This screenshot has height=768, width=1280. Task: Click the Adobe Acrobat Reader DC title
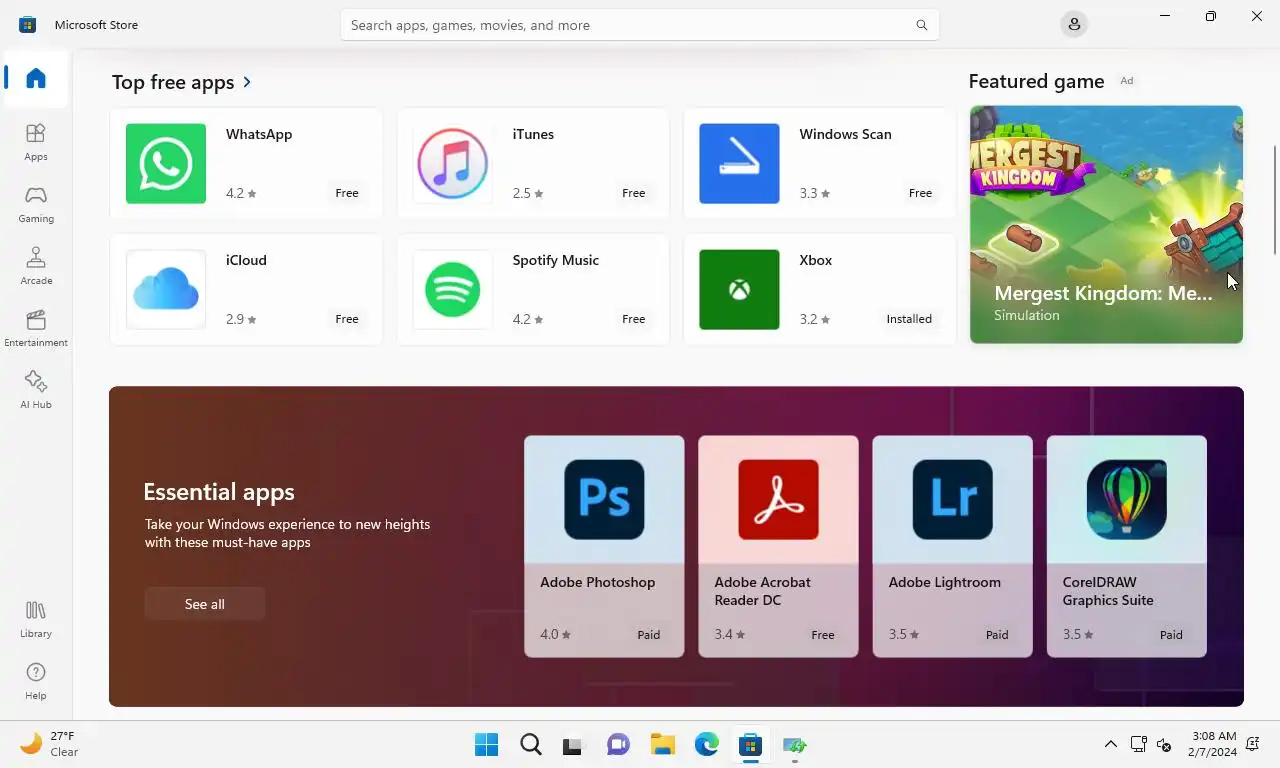[x=762, y=591]
